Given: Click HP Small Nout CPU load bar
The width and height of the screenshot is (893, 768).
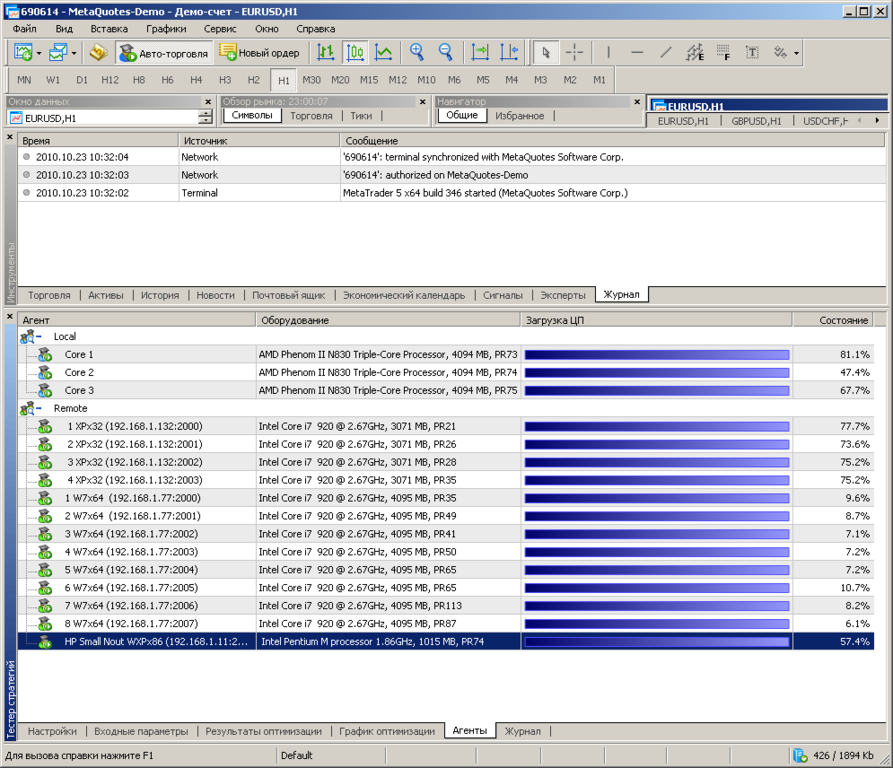Looking at the screenshot, I should pos(657,642).
